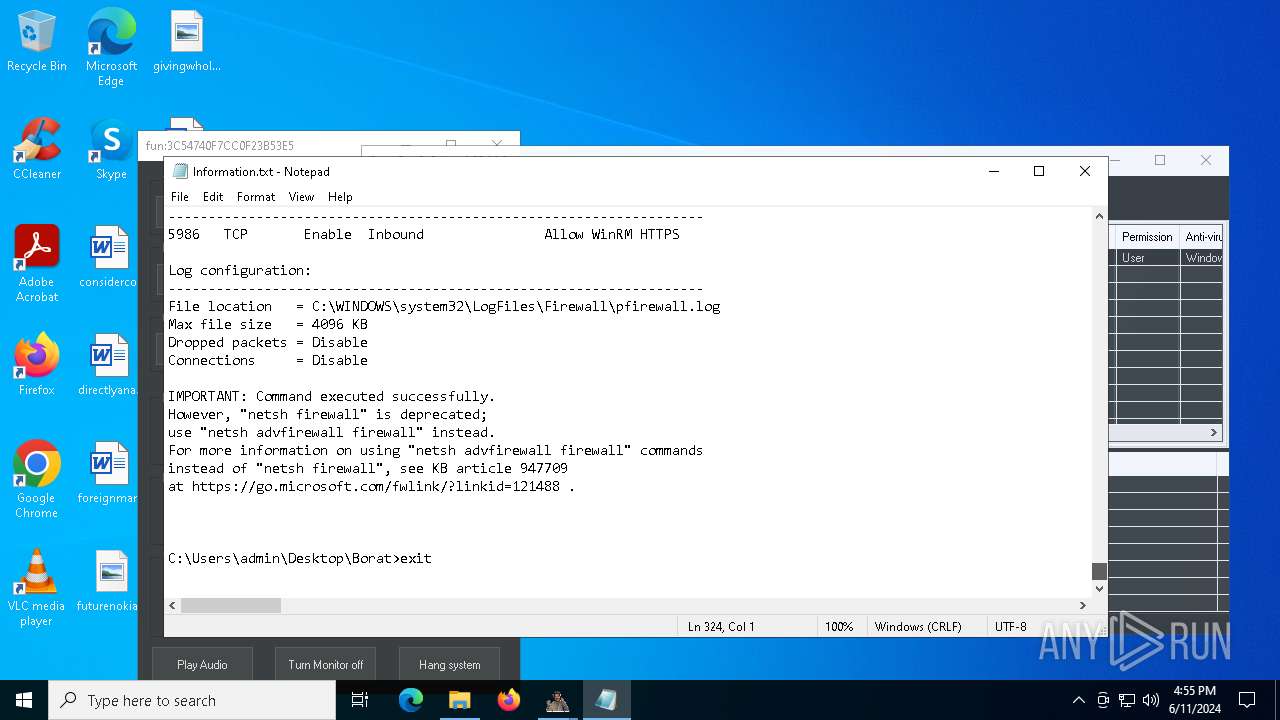
Task: Click the Anti-virus column header in background window
Action: (1202, 237)
